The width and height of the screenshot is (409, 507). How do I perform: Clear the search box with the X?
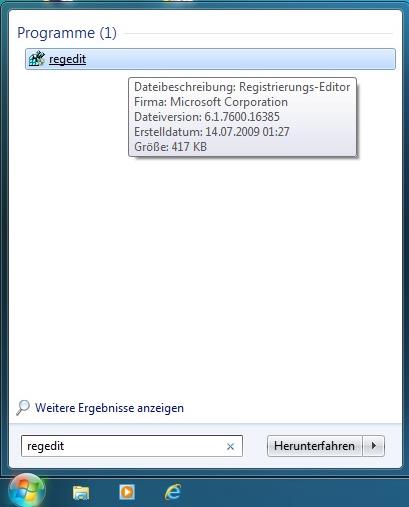[230, 446]
